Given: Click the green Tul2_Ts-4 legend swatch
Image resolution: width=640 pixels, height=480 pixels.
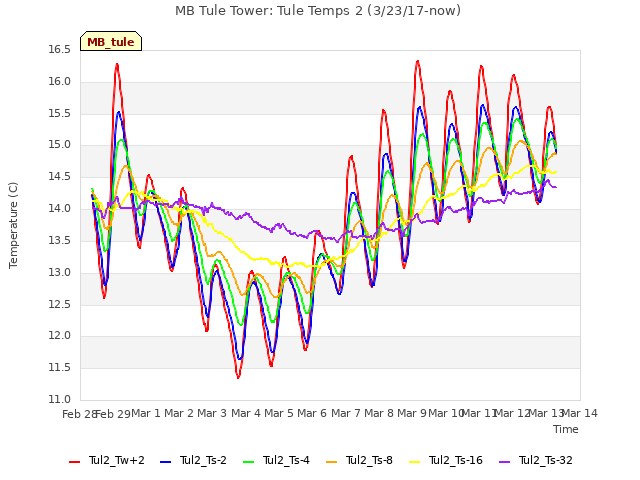Looking at the screenshot, I should point(249,462).
